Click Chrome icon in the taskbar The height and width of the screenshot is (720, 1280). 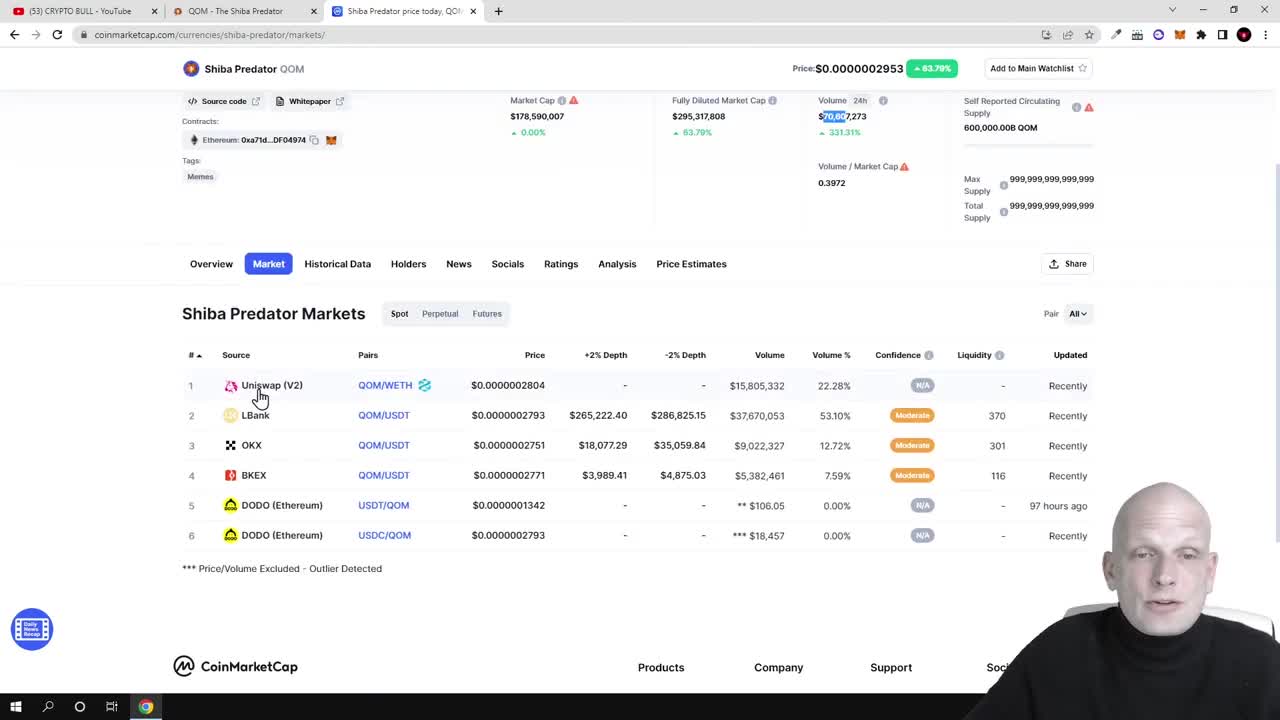(x=146, y=707)
